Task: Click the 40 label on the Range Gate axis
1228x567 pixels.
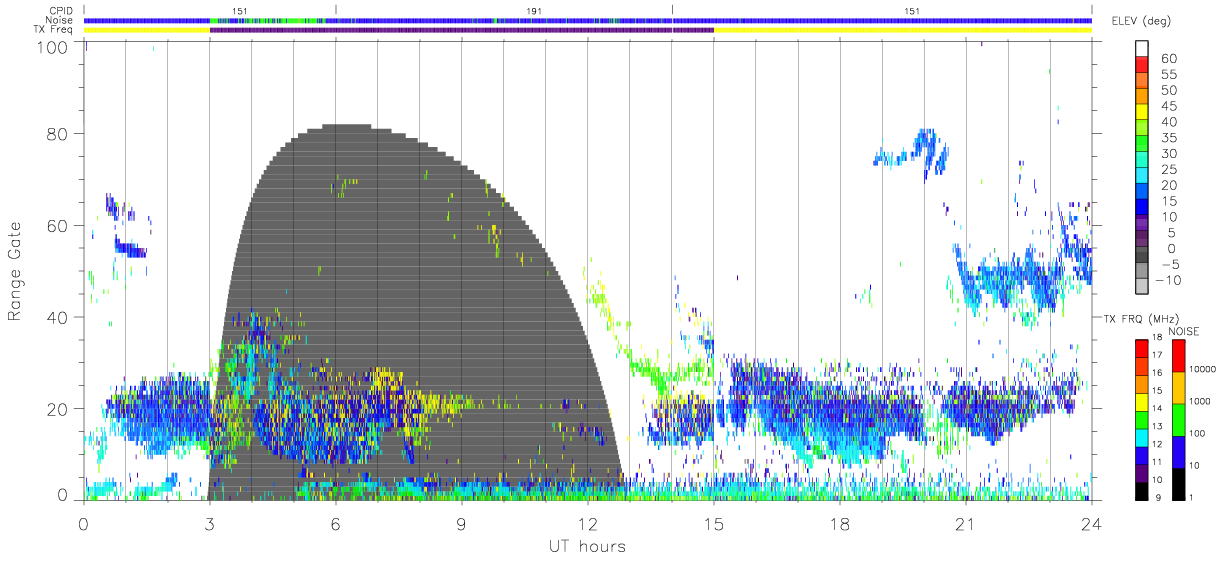Action: [57, 317]
